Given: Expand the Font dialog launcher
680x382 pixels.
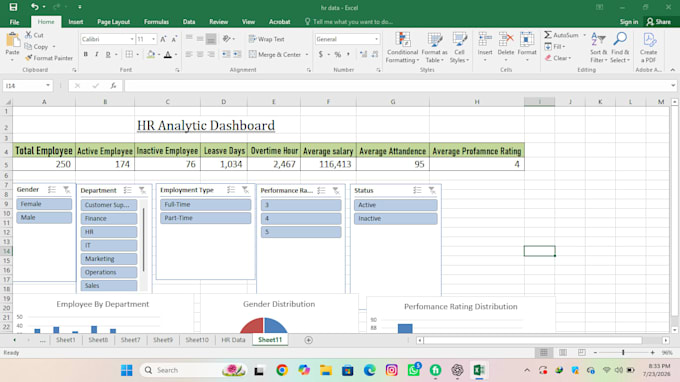Looking at the screenshot, I should coord(177,70).
